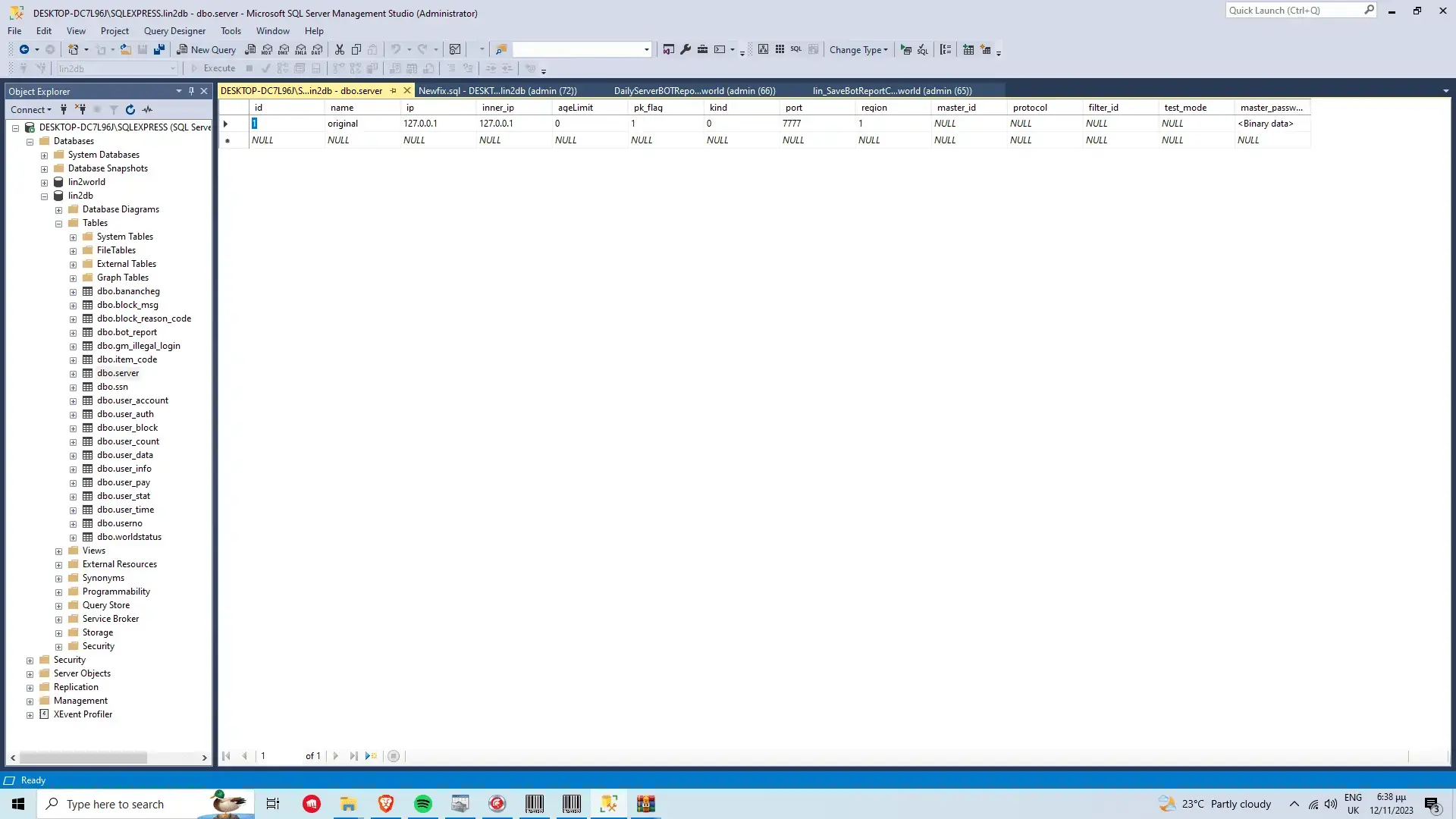
Task: Open the Toolbox briefcase icon
Action: 702,49
